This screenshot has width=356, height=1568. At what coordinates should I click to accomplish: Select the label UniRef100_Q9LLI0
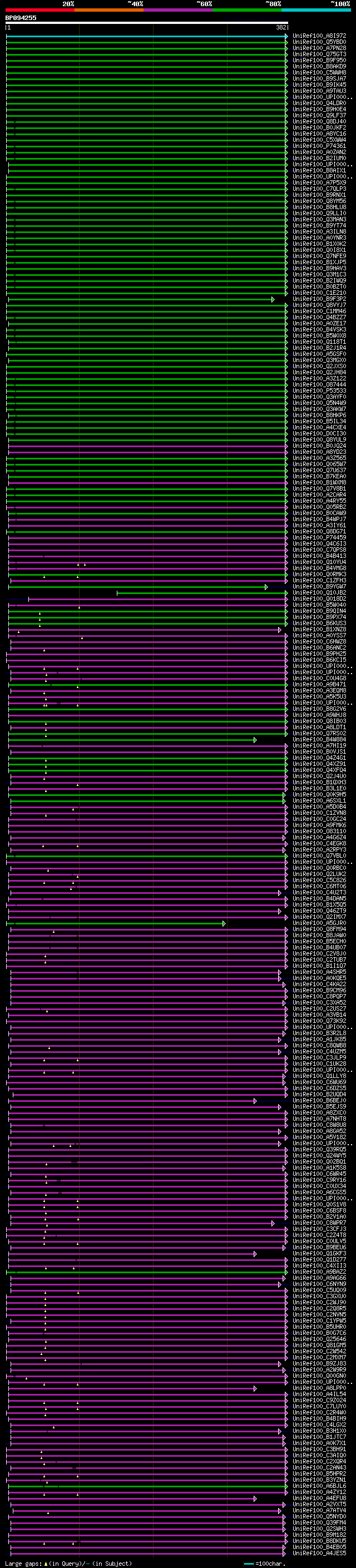319,213
